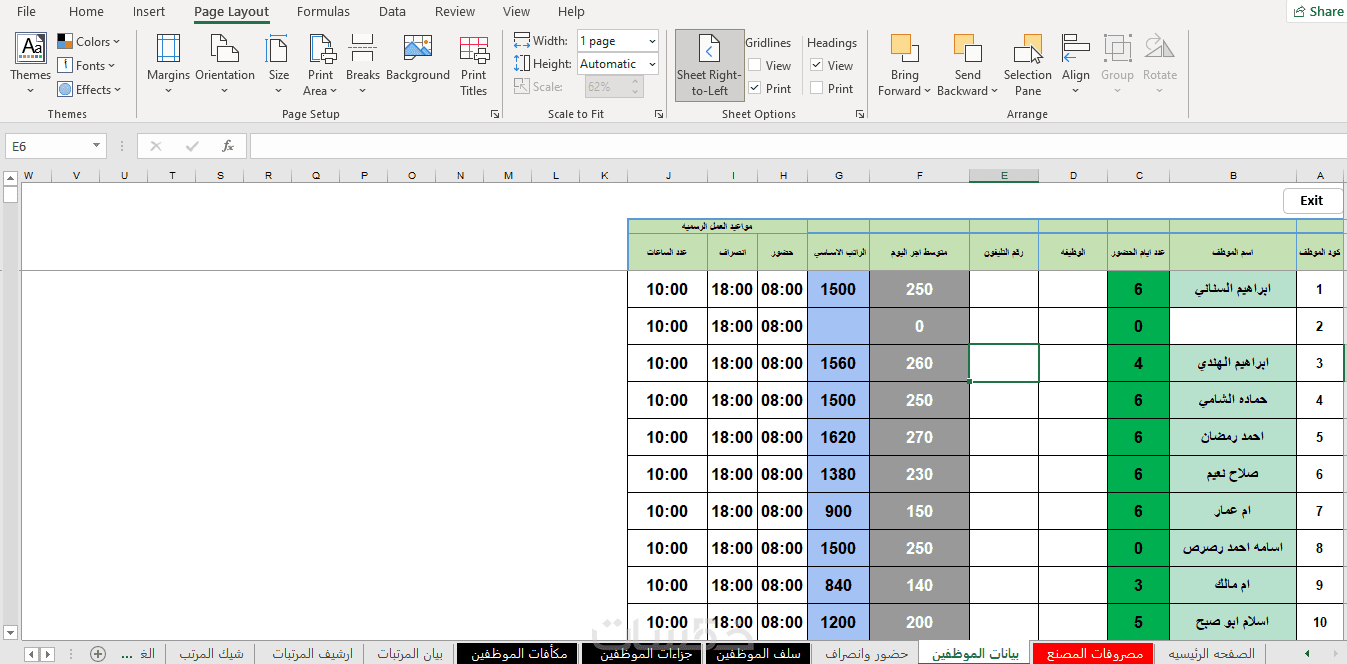The image size is (1347, 664).
Task: Switch to the Formulas tab
Action: [x=323, y=12]
